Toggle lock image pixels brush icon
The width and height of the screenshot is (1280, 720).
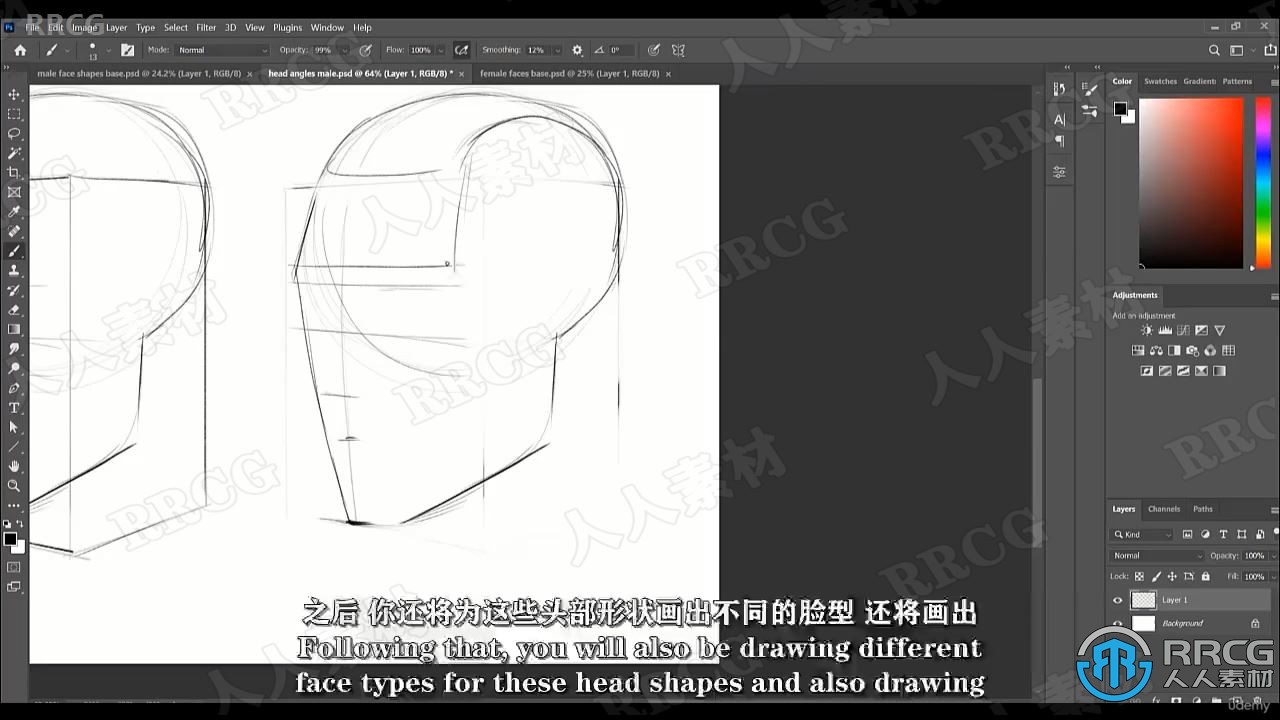pyautogui.click(x=1157, y=576)
